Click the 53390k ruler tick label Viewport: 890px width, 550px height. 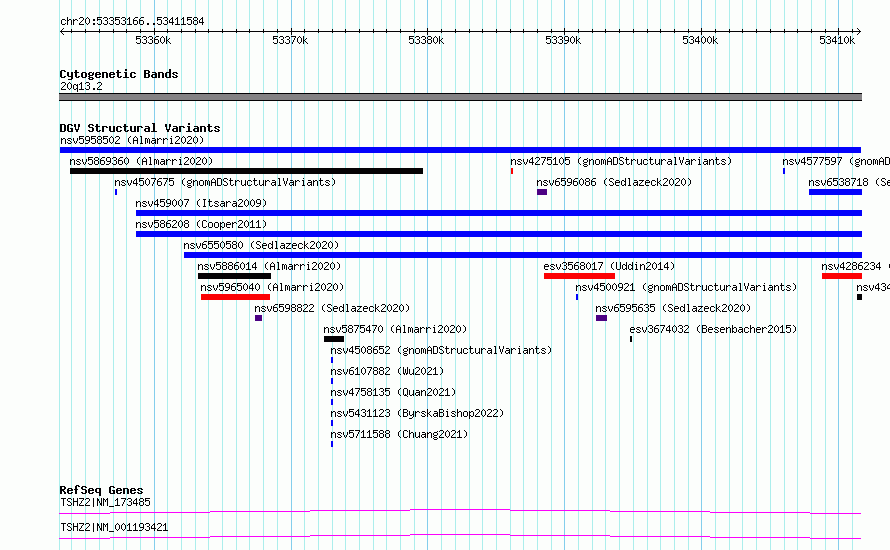click(563, 40)
